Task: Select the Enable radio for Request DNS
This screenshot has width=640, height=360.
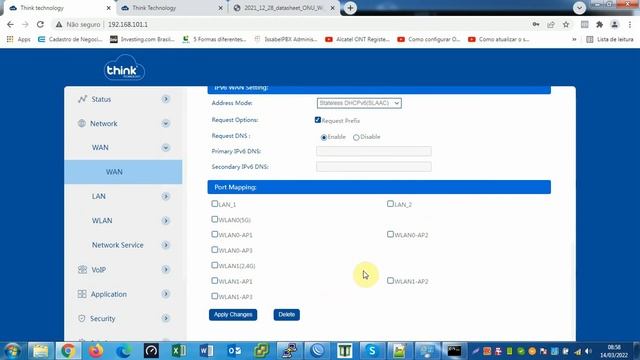Action: tap(324, 137)
